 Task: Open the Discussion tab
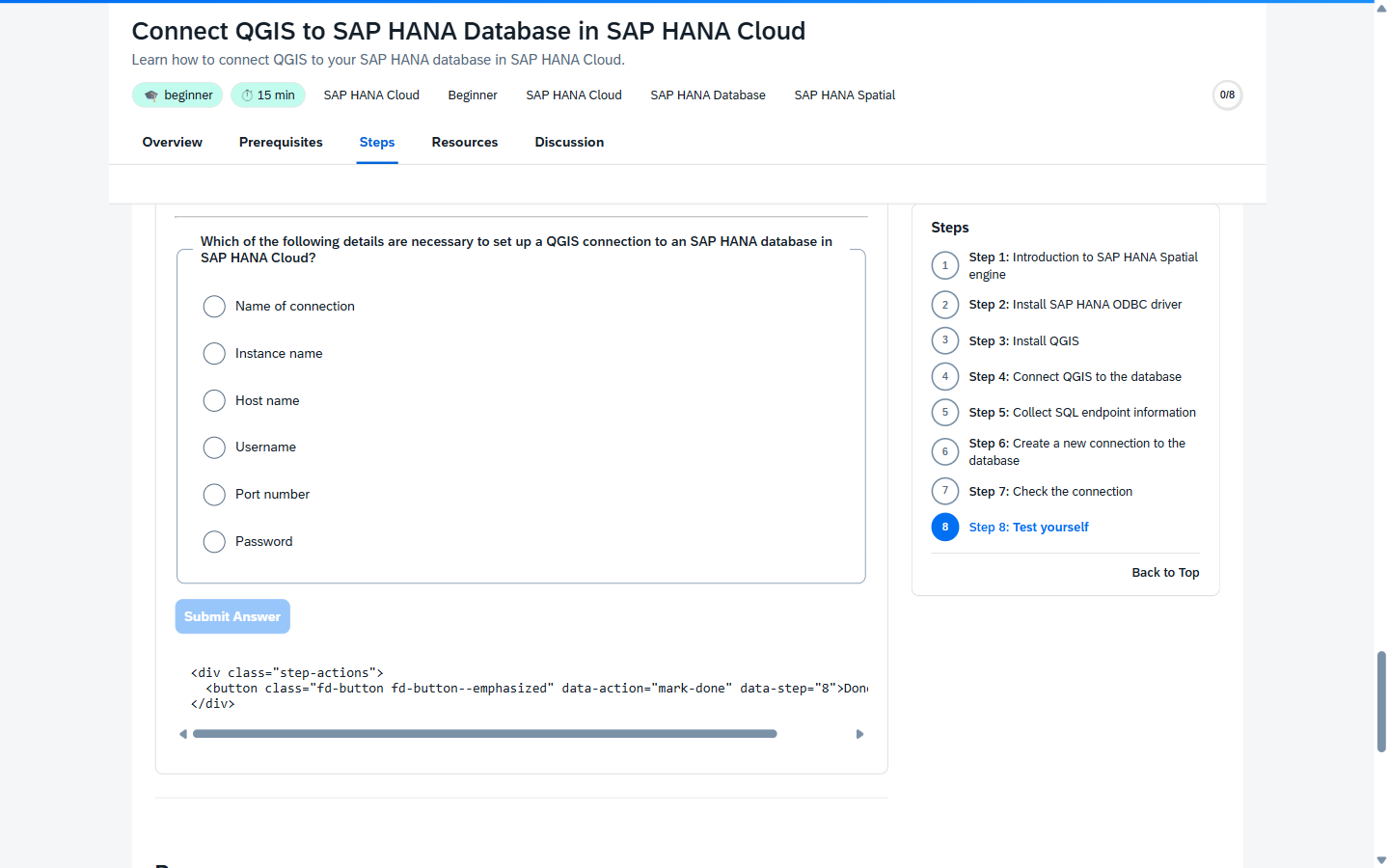569,142
